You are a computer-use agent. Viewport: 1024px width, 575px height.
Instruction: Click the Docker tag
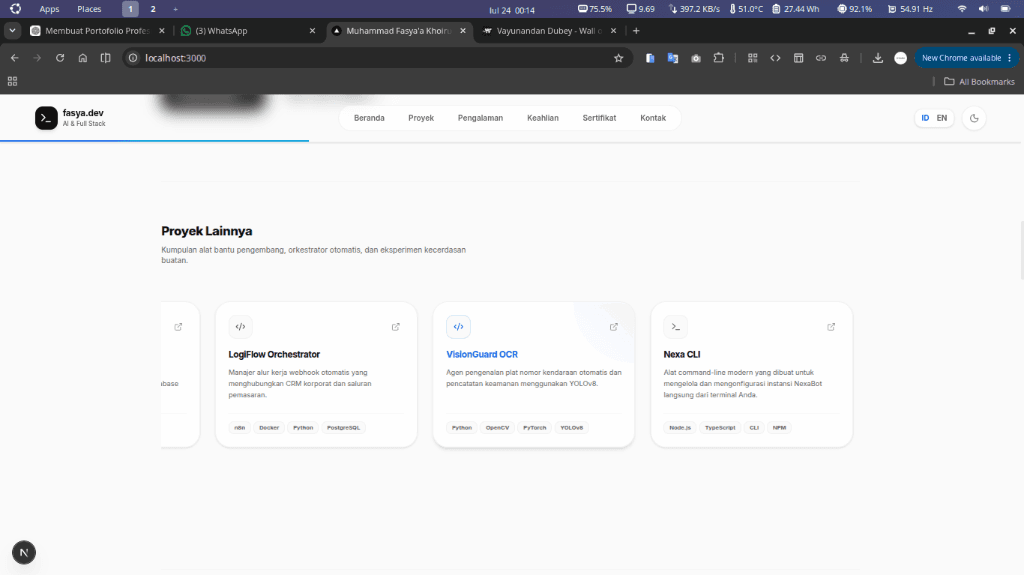point(269,428)
